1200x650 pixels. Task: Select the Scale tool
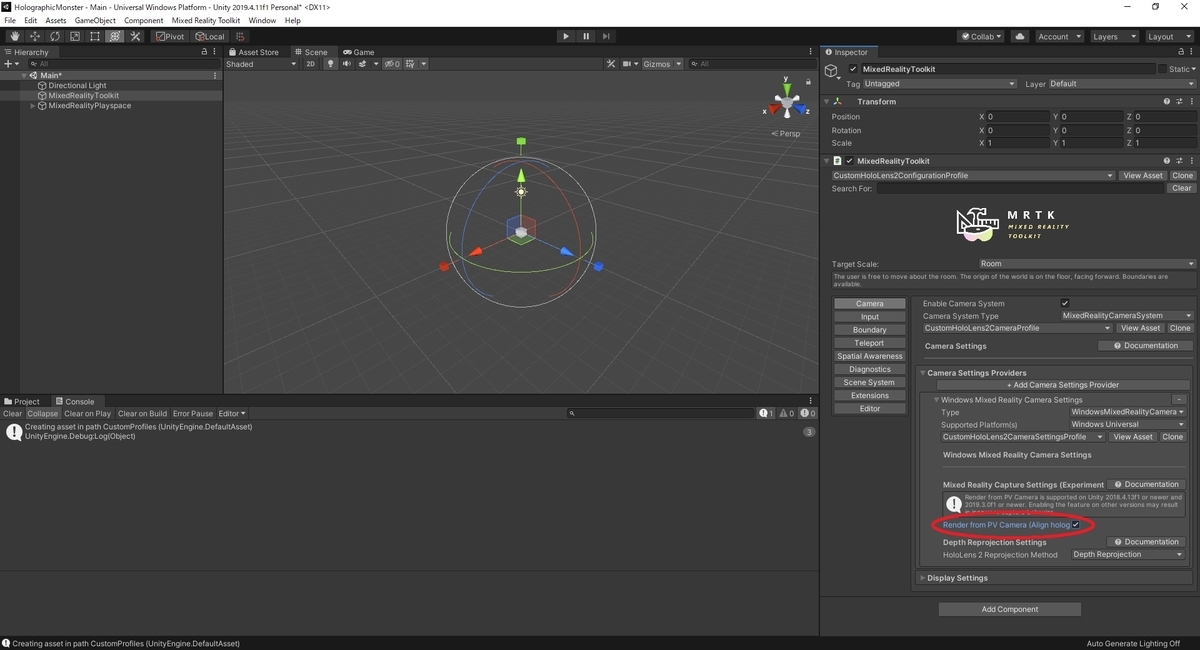[x=74, y=36]
